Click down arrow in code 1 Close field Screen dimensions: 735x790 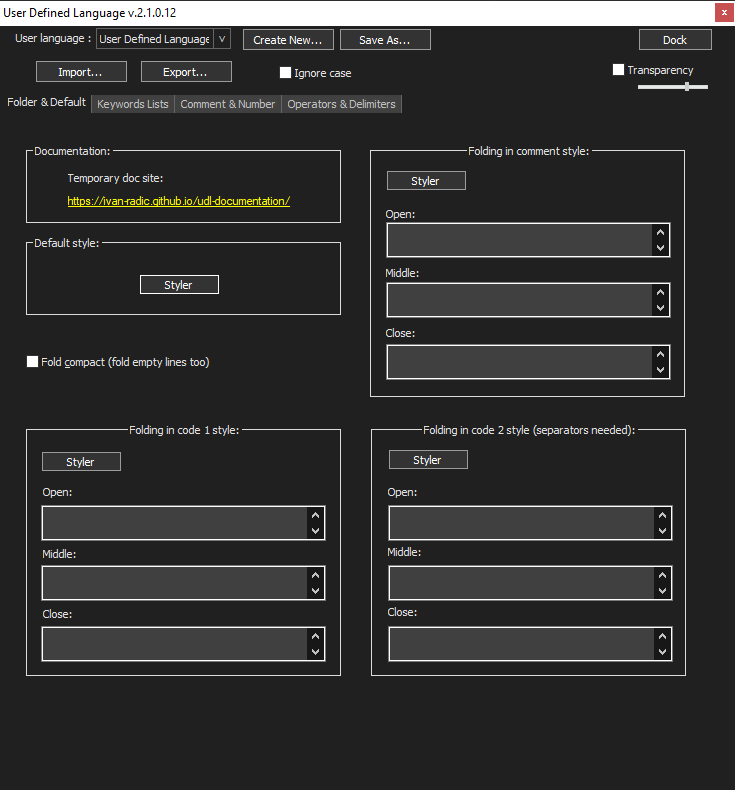click(x=316, y=651)
